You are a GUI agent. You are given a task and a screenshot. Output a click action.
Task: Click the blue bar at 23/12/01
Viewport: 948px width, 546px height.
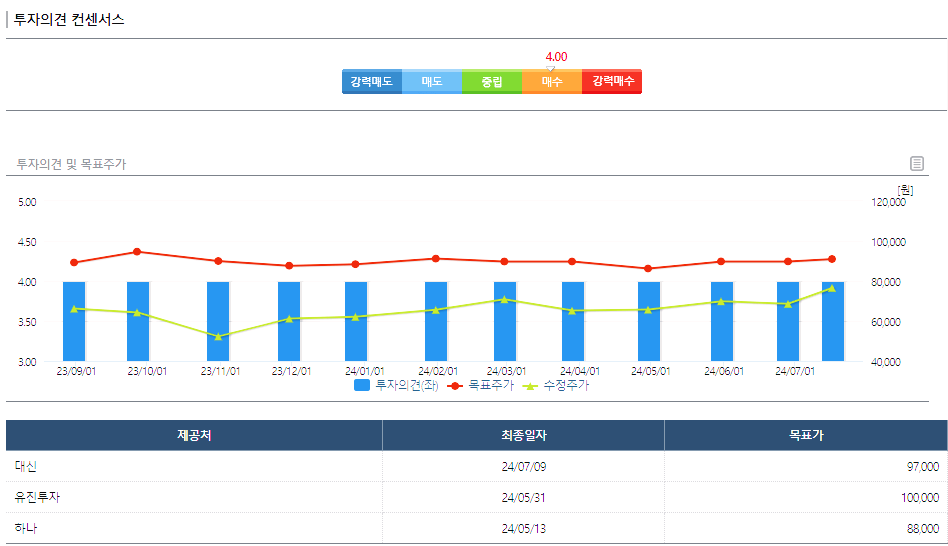click(289, 322)
